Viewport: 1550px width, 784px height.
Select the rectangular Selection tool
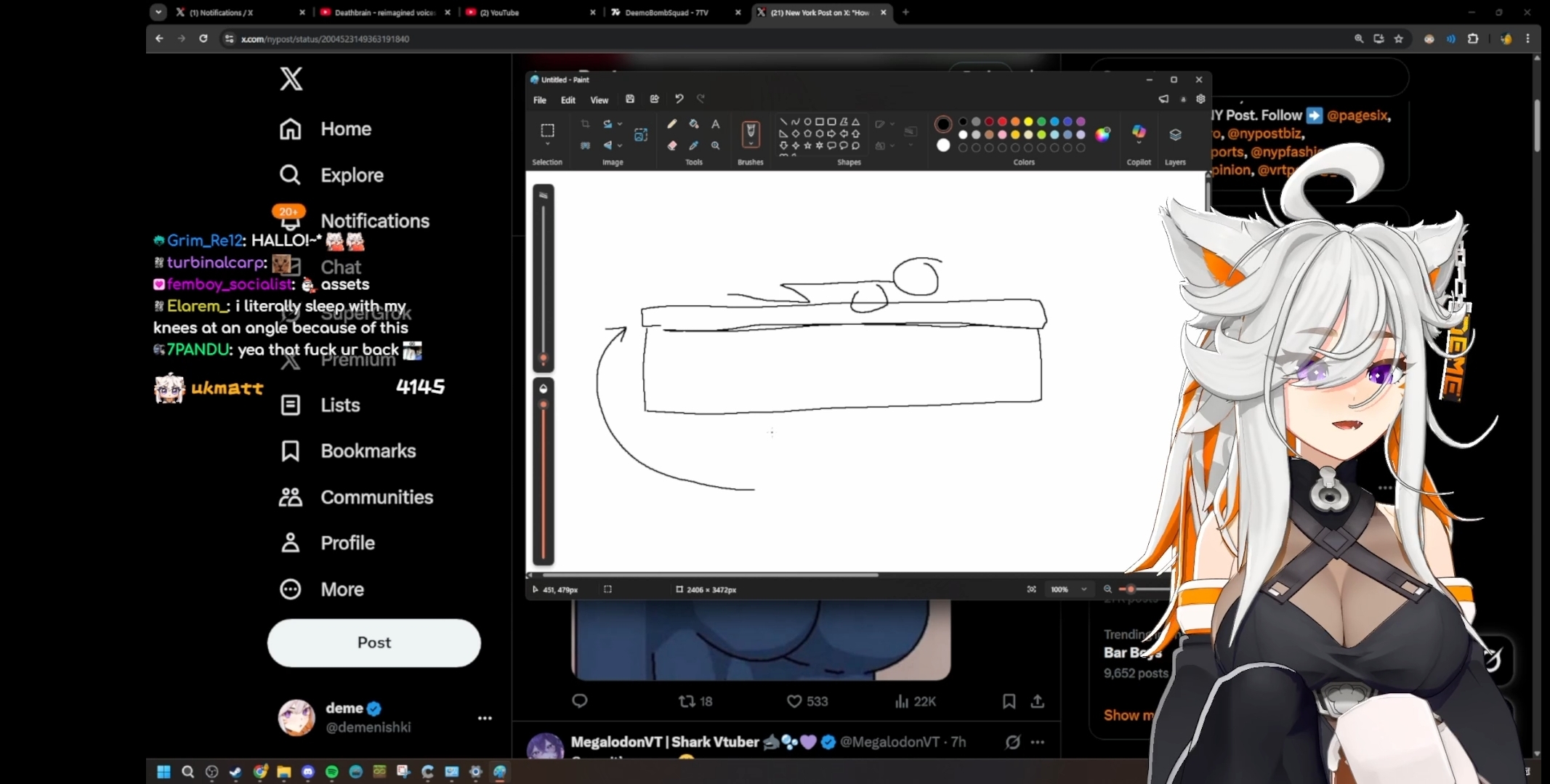pos(547,130)
